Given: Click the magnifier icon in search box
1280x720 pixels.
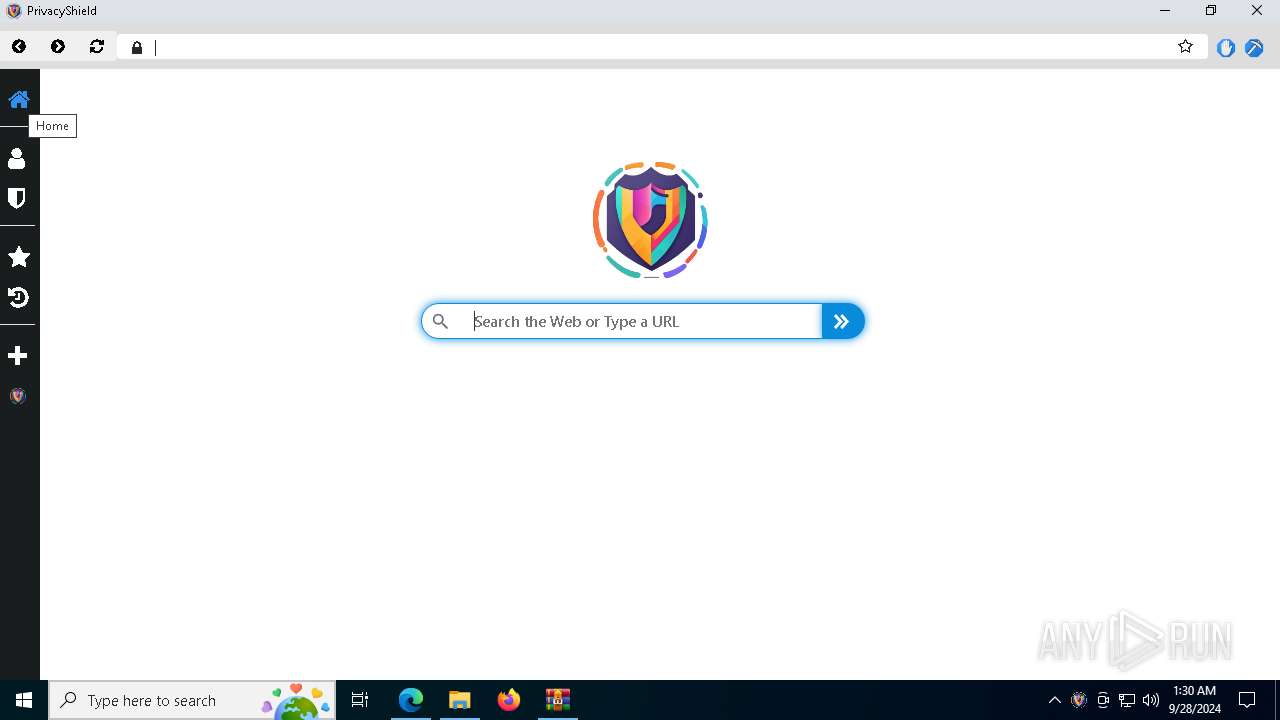Looking at the screenshot, I should point(440,321).
